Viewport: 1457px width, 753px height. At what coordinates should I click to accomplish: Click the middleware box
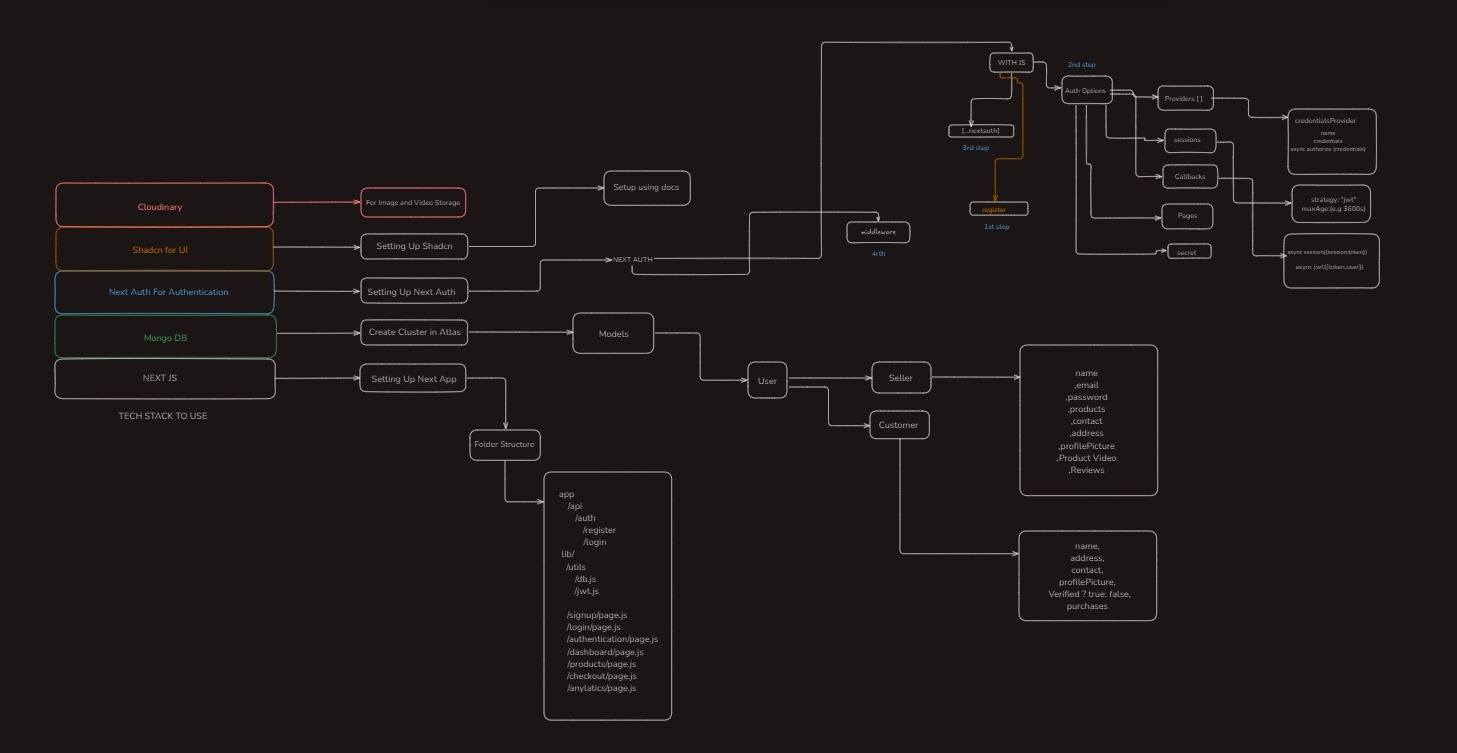pyautogui.click(x=878, y=233)
